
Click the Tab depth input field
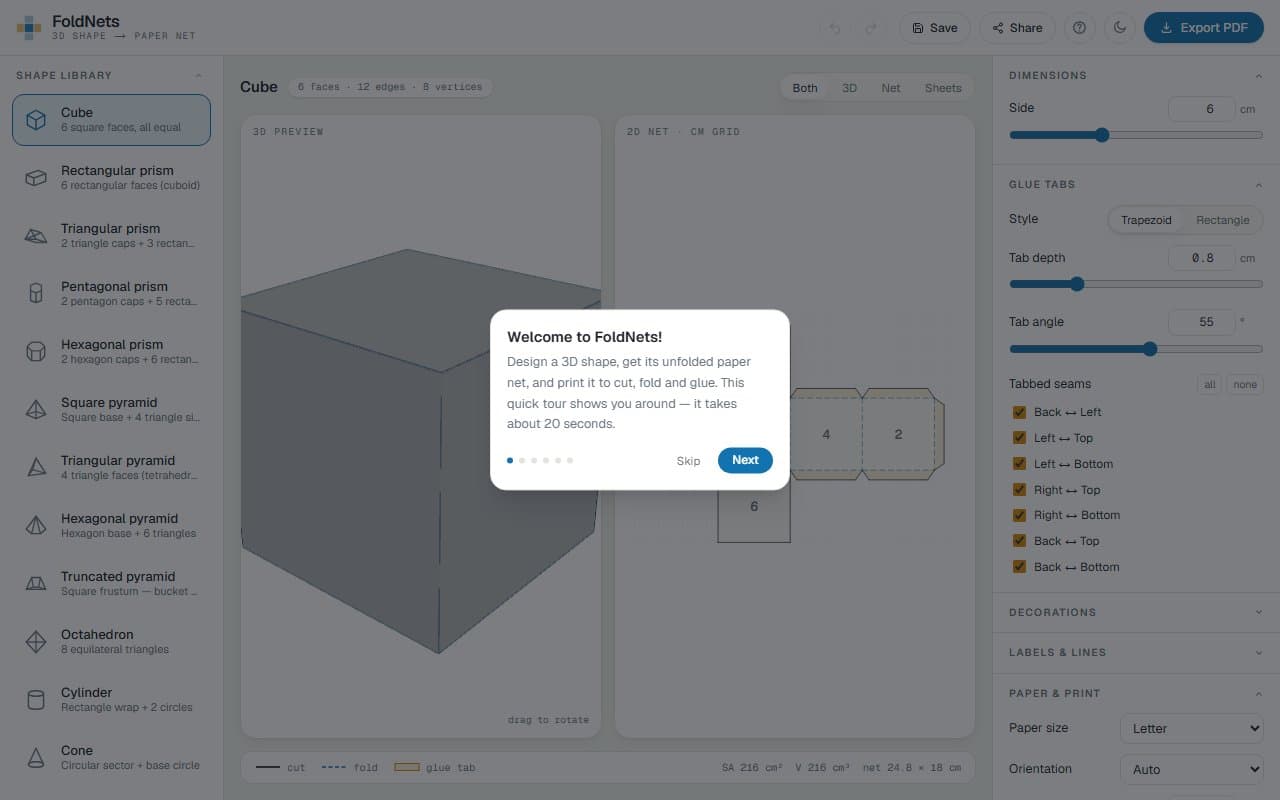click(1202, 258)
